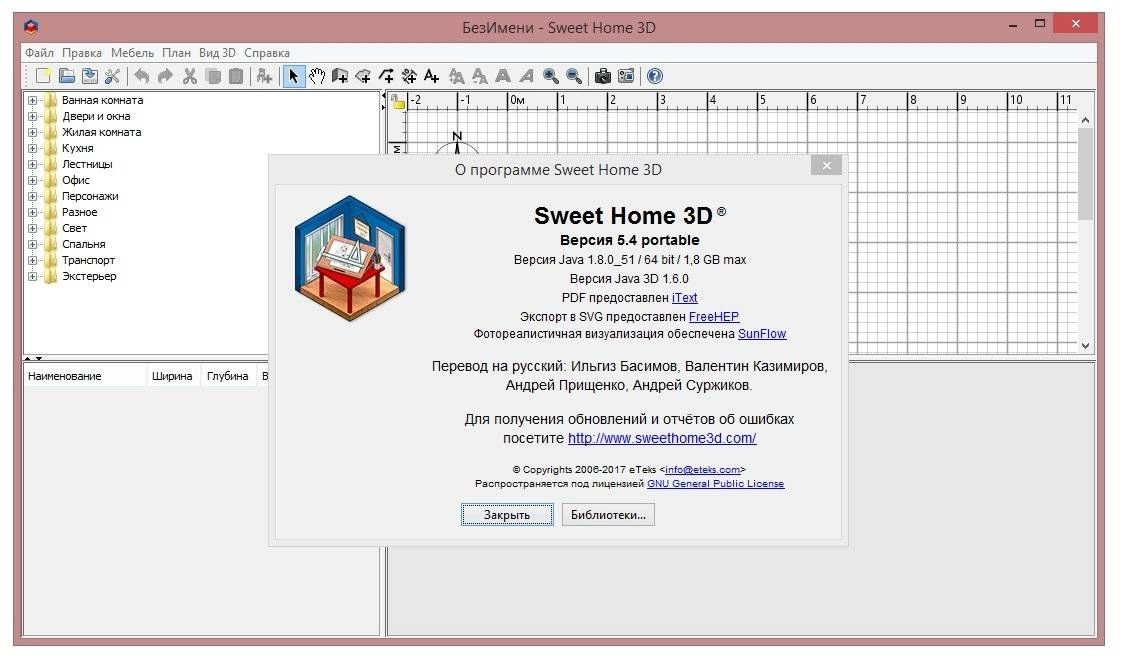The height and width of the screenshot is (665, 1122).
Task: Open the FreeHEP link
Action: click(x=714, y=316)
